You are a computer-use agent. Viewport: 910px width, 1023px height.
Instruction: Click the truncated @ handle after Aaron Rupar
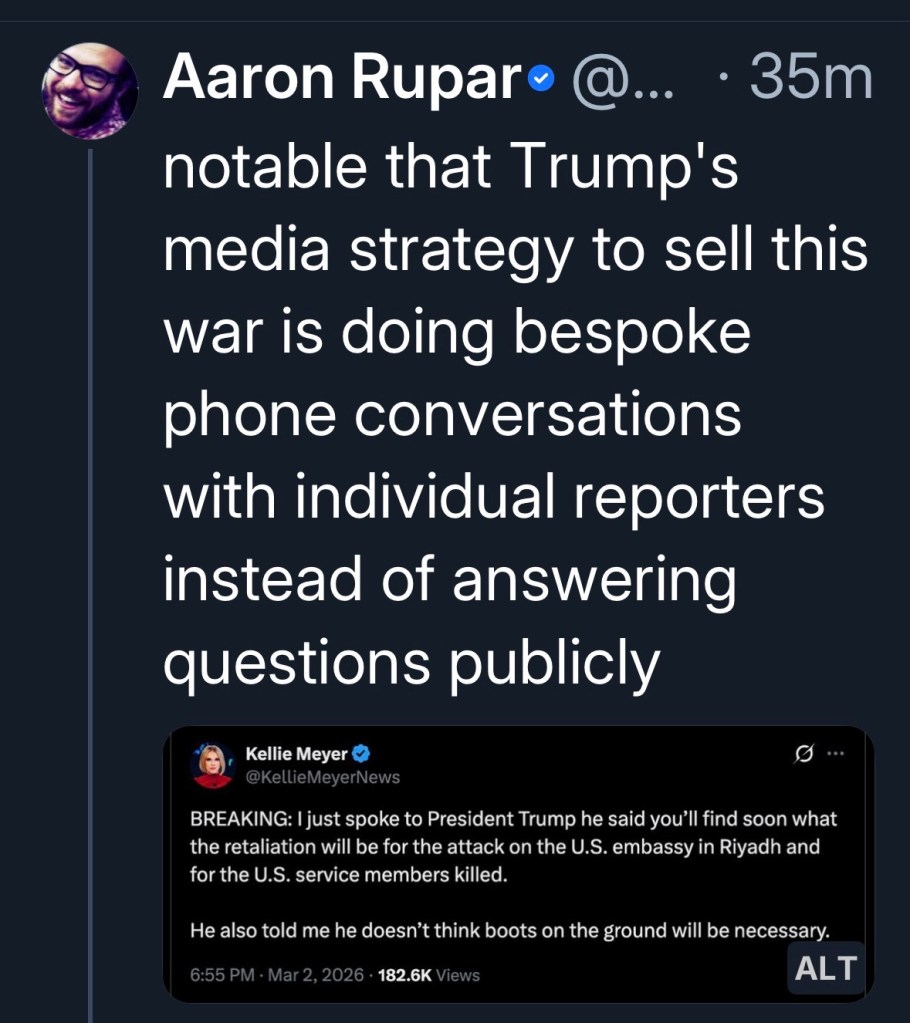click(622, 78)
